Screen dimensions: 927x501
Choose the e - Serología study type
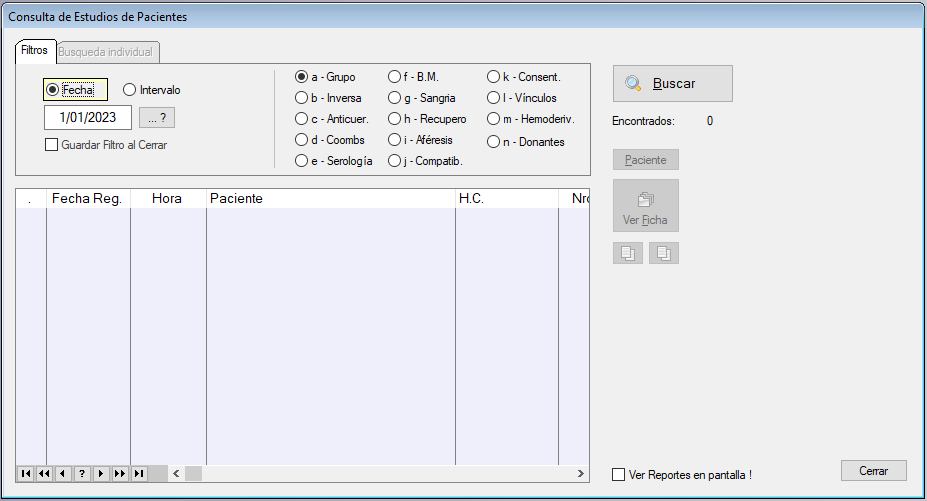coord(301,161)
